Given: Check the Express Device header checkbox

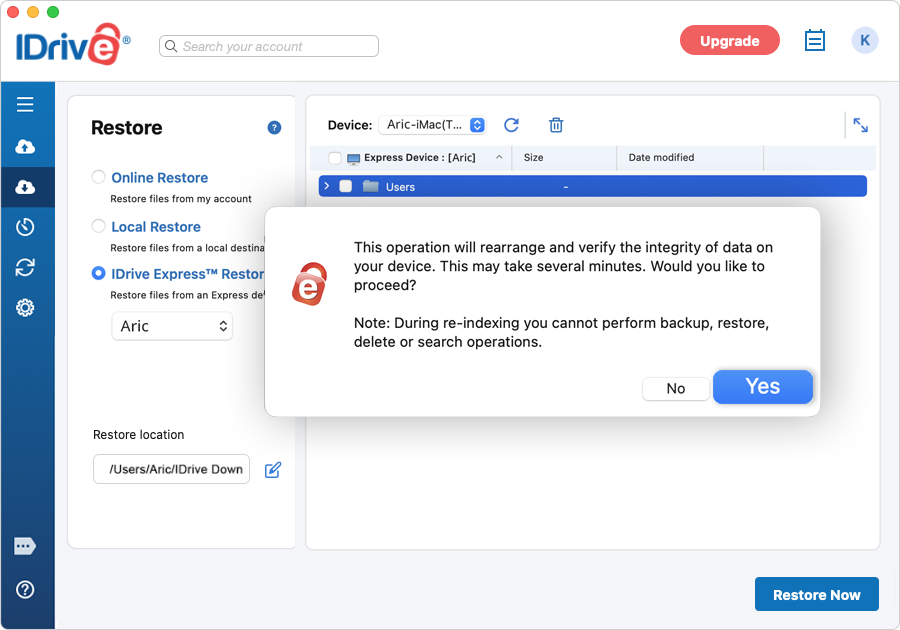Looking at the screenshot, I should [335, 158].
